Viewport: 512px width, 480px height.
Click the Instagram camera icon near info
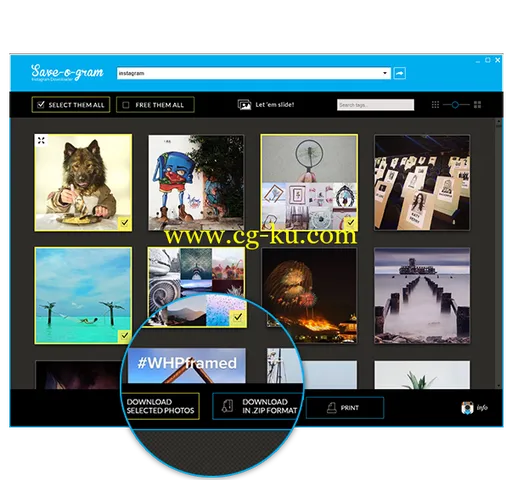(467, 408)
